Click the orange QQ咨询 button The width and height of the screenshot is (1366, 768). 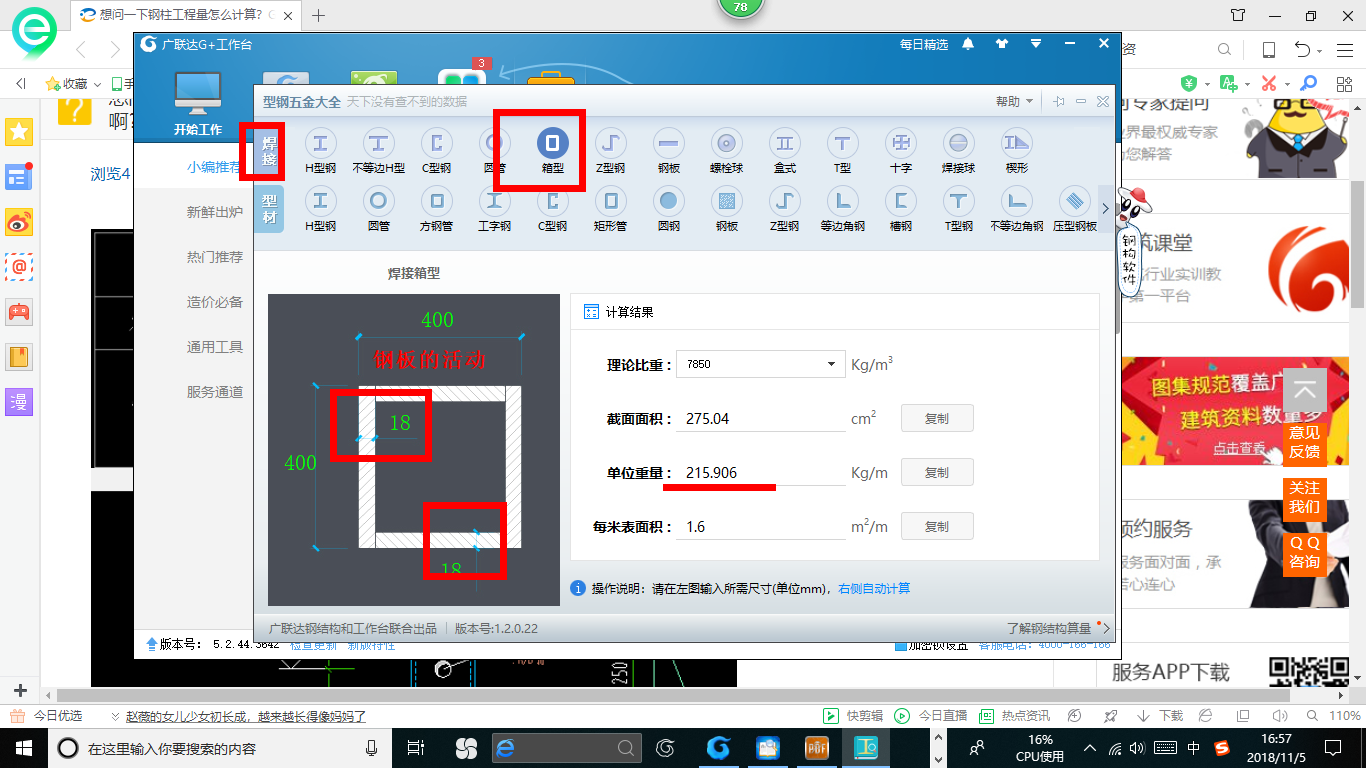pyautogui.click(x=1304, y=552)
